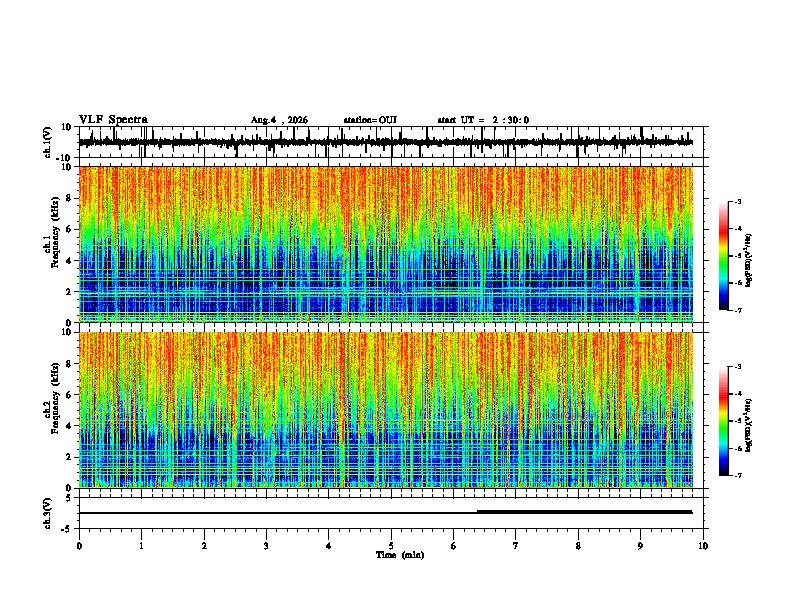Click the "VLF Spectra" plot title
Screen dimensions: 792x612
coord(113,119)
